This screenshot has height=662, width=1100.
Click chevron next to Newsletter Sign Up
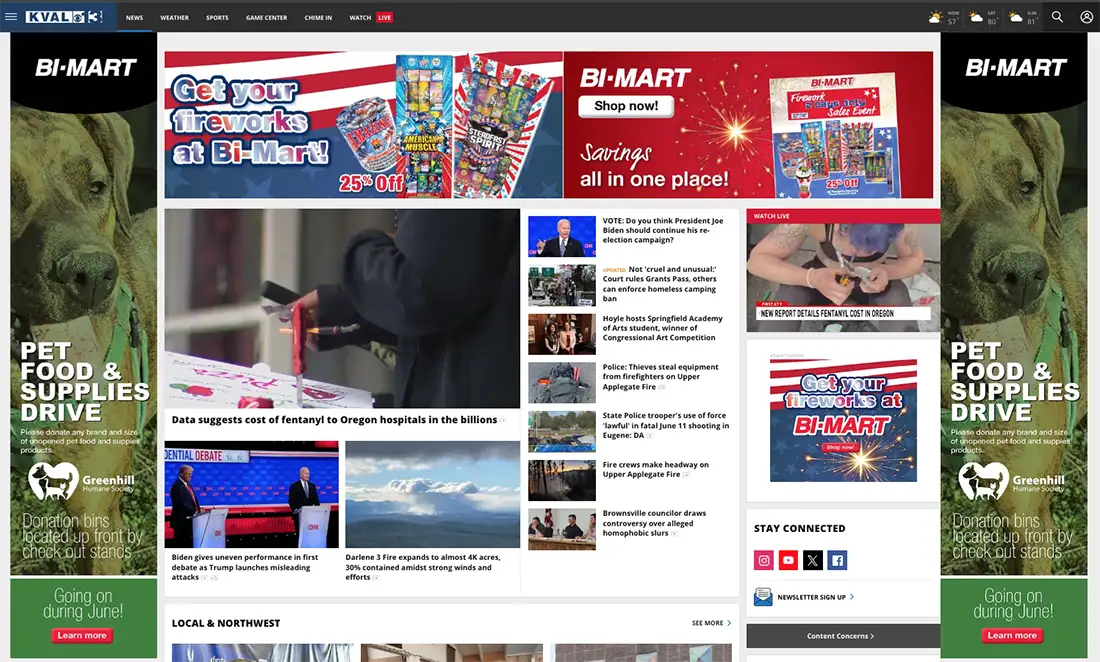[852, 597]
